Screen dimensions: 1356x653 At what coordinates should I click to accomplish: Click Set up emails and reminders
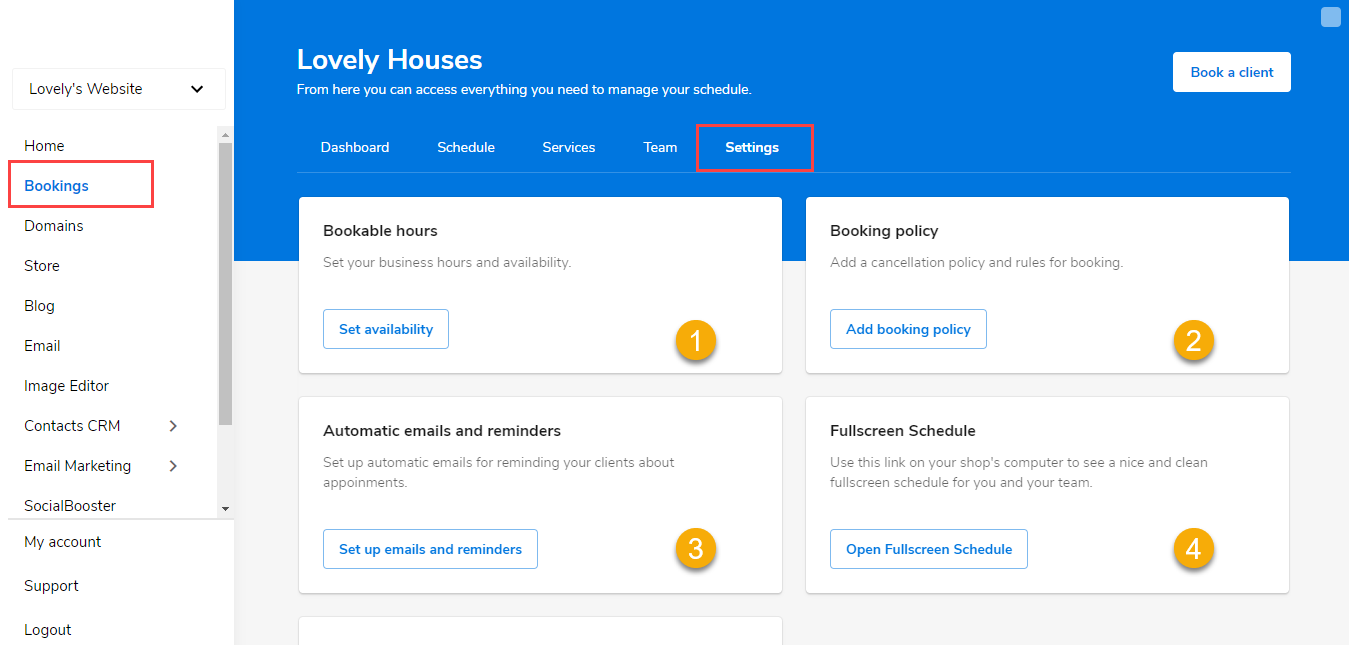click(x=430, y=549)
